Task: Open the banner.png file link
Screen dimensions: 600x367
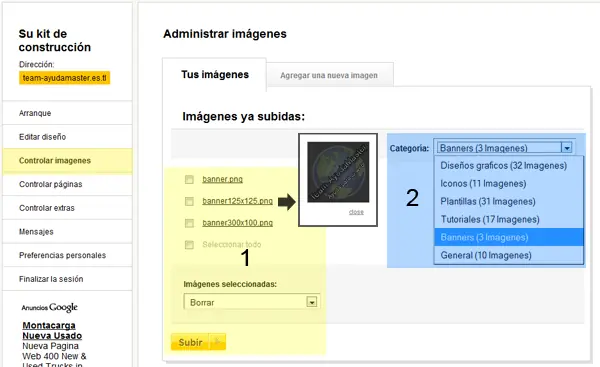Action: [222, 179]
